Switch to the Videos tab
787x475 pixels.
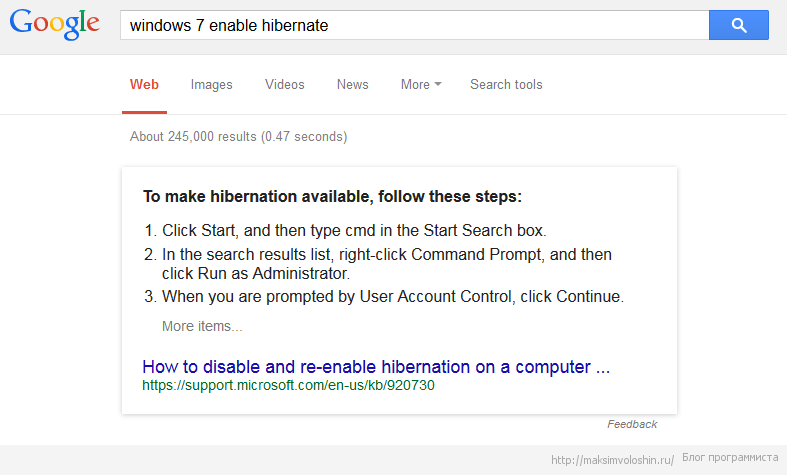pos(285,84)
